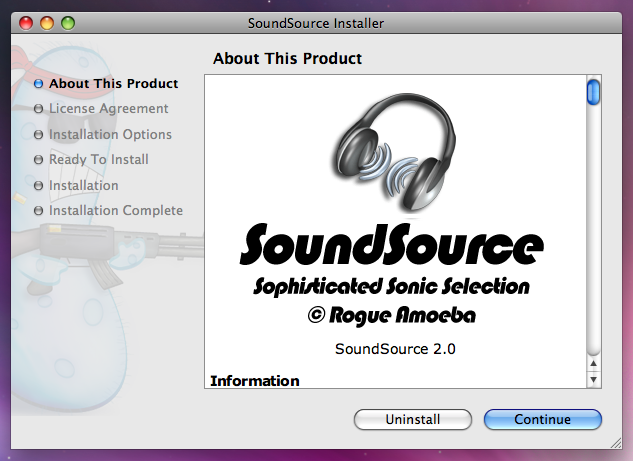
Task: Click the scroll down arrow
Action: pos(593,379)
